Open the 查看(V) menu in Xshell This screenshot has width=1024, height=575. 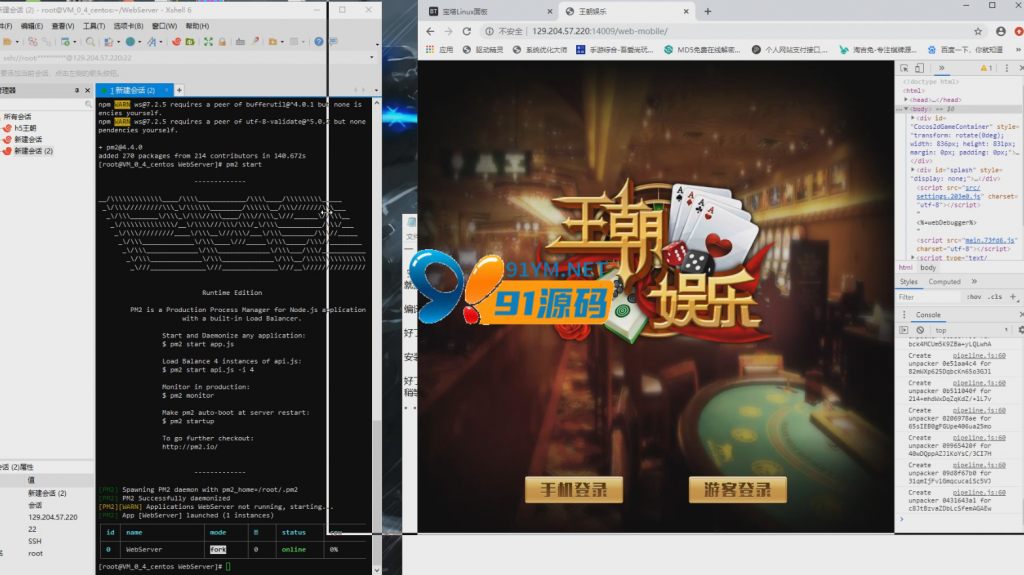[x=63, y=26]
